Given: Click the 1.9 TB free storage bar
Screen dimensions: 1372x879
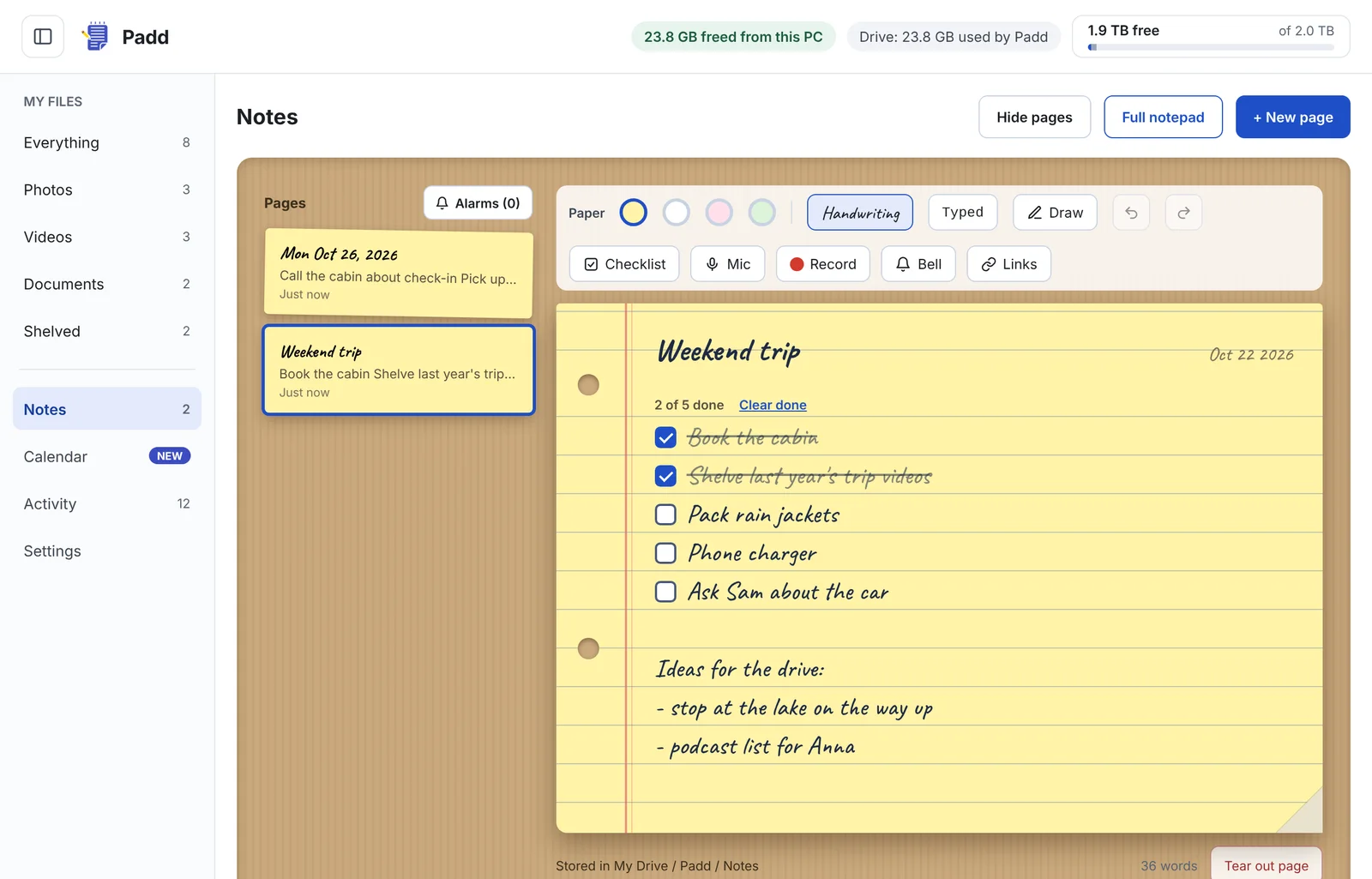Looking at the screenshot, I should [1211, 37].
